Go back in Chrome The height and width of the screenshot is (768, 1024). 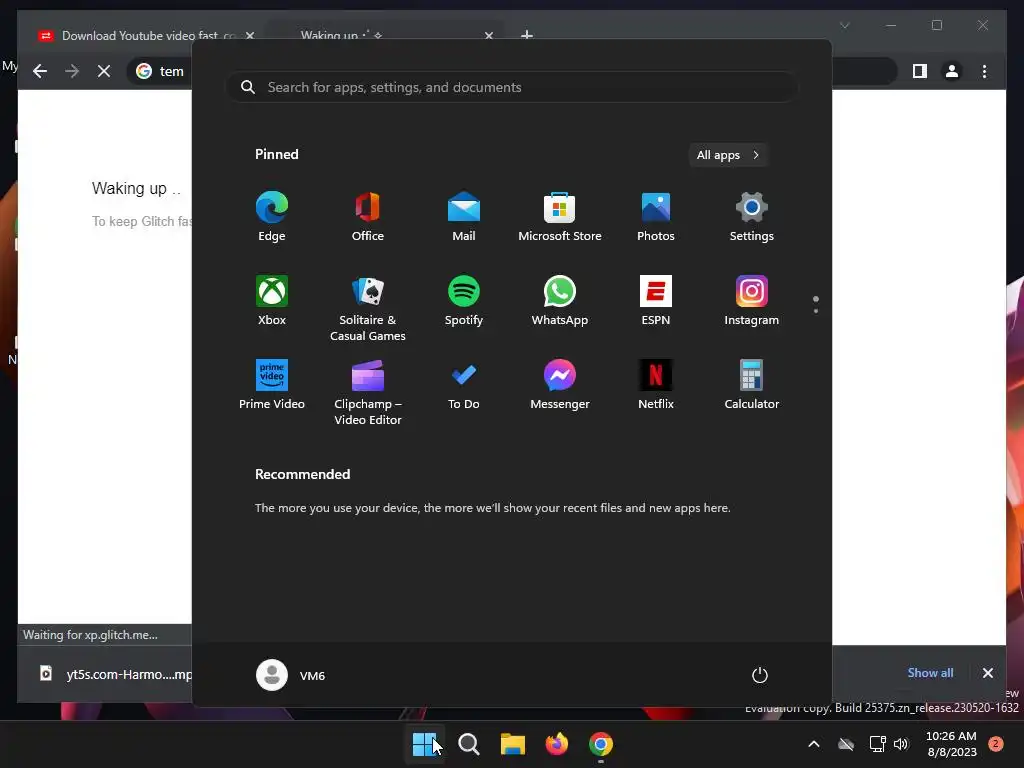click(x=40, y=71)
